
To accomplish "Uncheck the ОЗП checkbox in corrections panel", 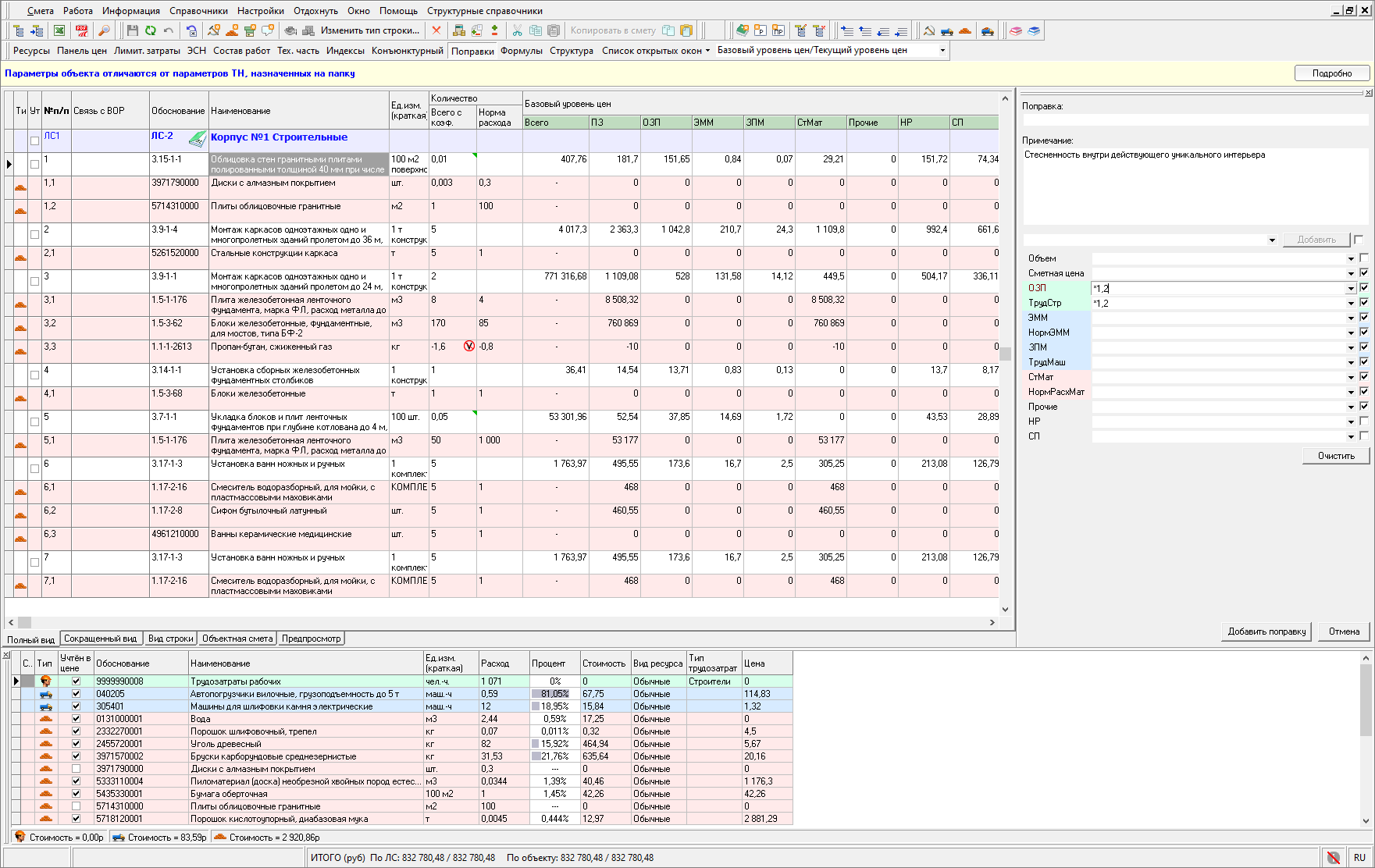I will point(1363,287).
